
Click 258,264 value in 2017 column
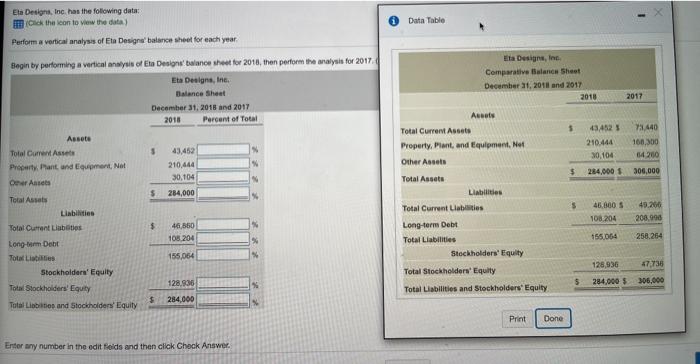tap(649, 236)
